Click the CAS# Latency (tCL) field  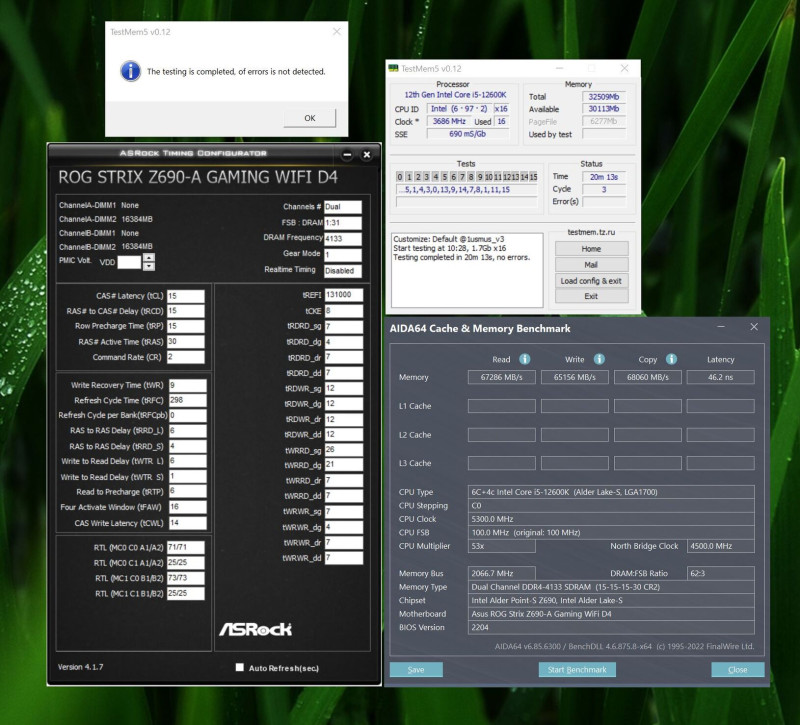click(x=186, y=296)
